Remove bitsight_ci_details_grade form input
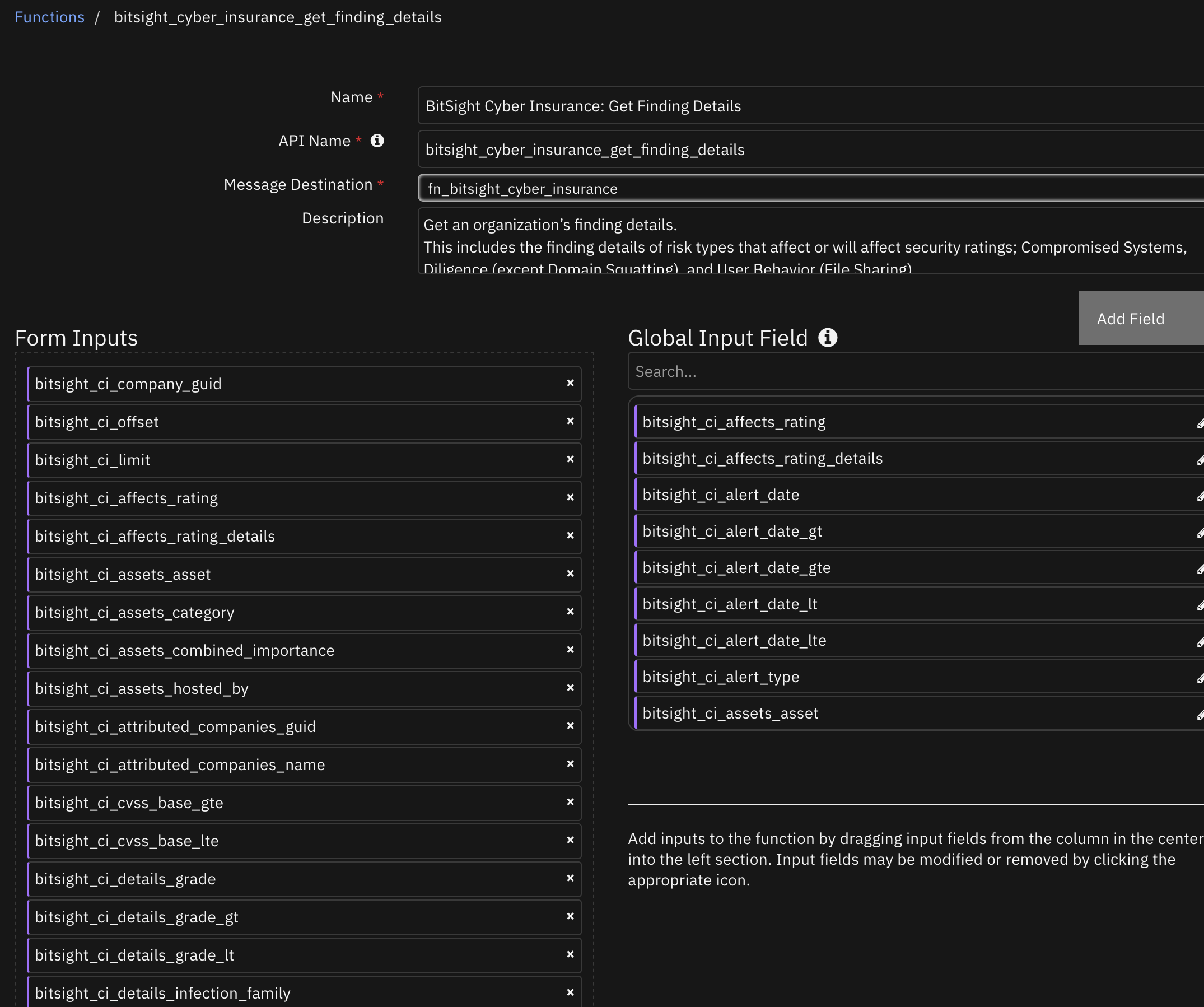 coord(570,878)
